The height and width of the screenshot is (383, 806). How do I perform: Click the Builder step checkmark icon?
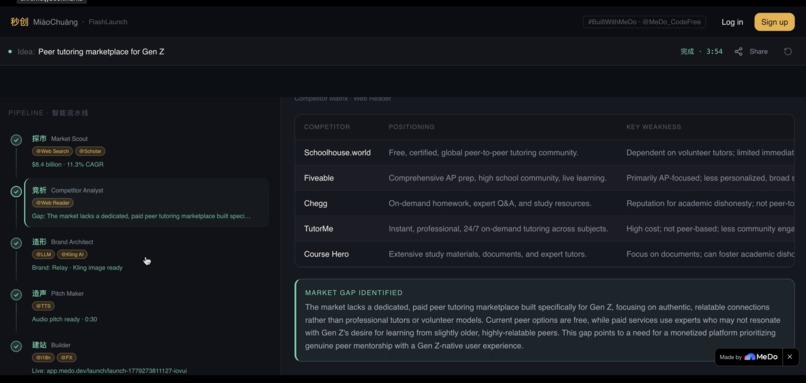click(x=16, y=345)
